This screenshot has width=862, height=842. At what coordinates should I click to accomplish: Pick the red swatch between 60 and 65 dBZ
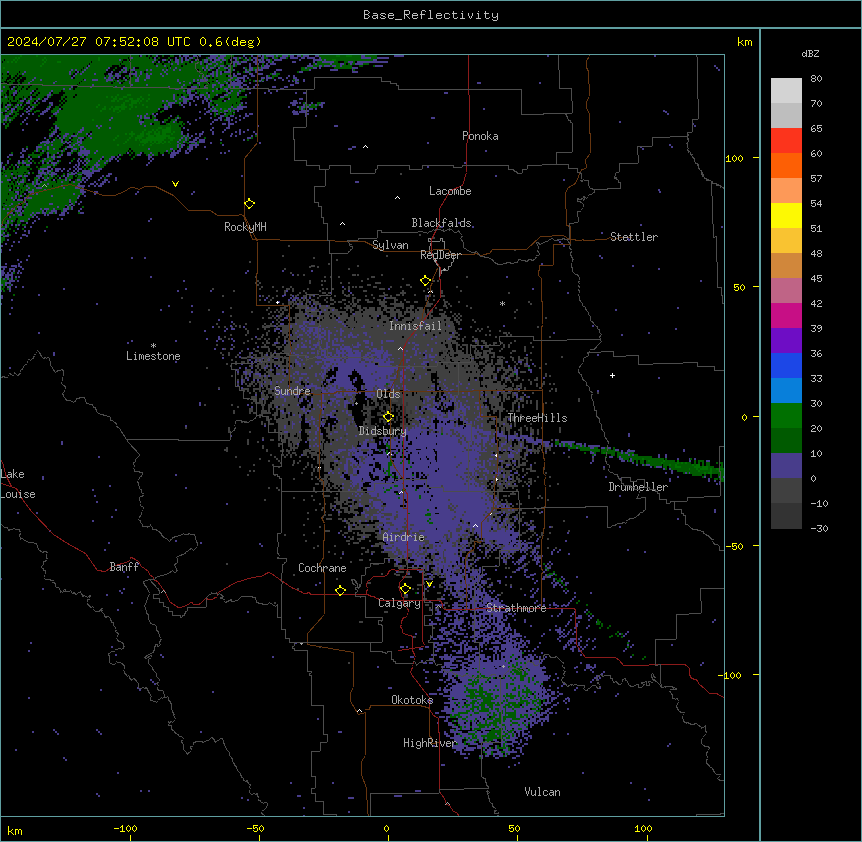(786, 141)
